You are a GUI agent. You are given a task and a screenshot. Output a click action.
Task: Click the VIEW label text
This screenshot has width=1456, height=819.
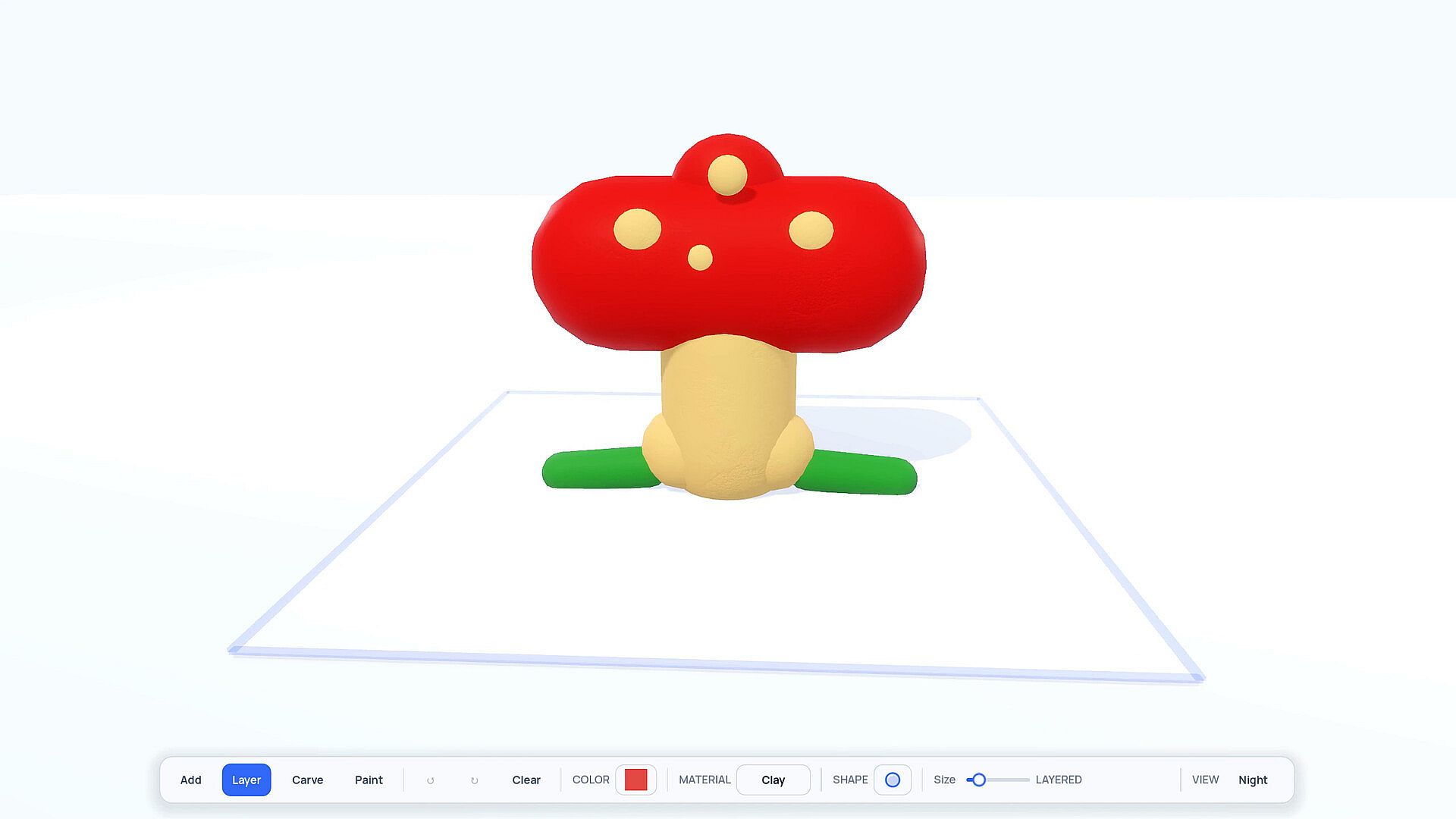coord(1205,780)
